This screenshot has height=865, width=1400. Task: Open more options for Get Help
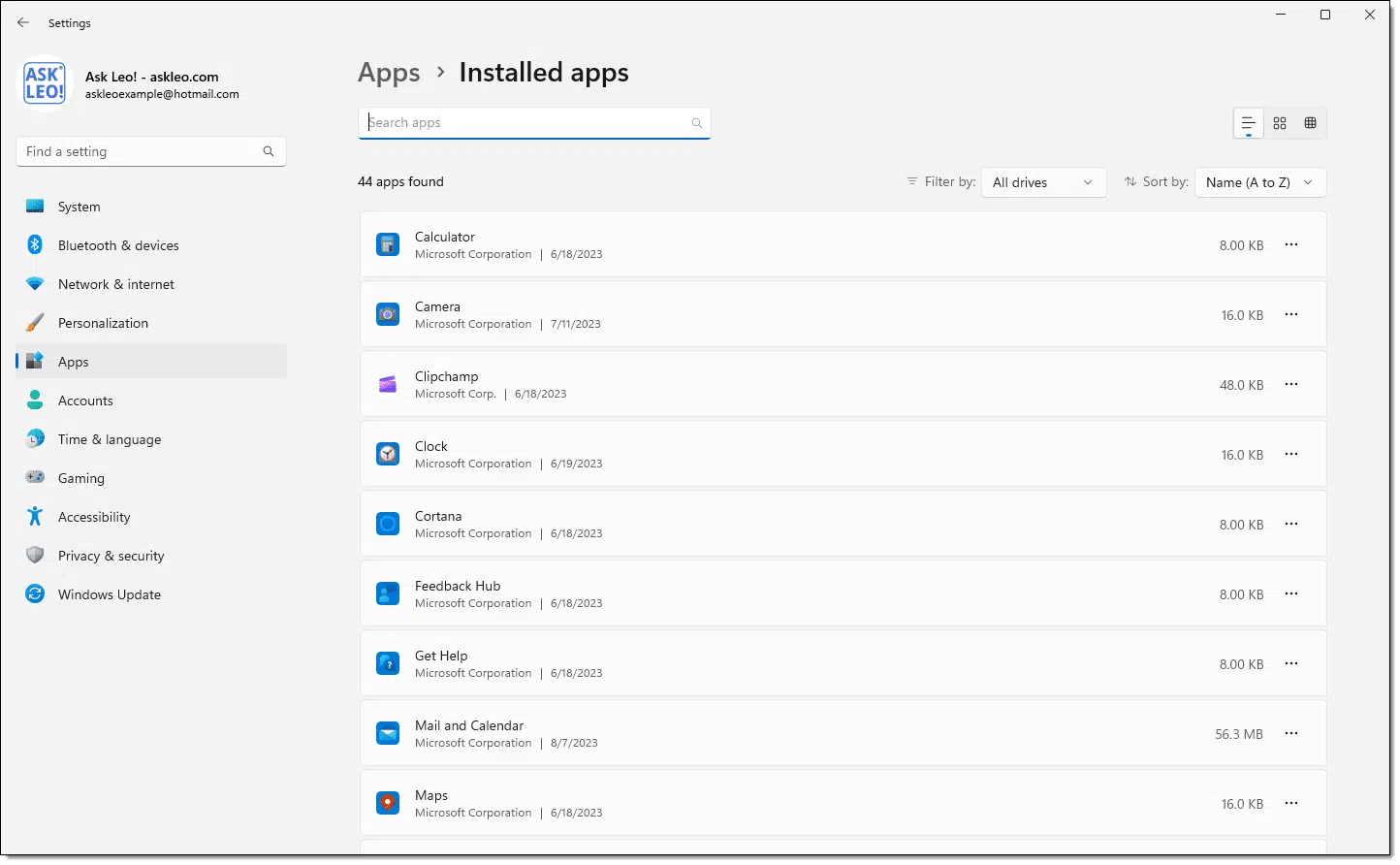1291,663
